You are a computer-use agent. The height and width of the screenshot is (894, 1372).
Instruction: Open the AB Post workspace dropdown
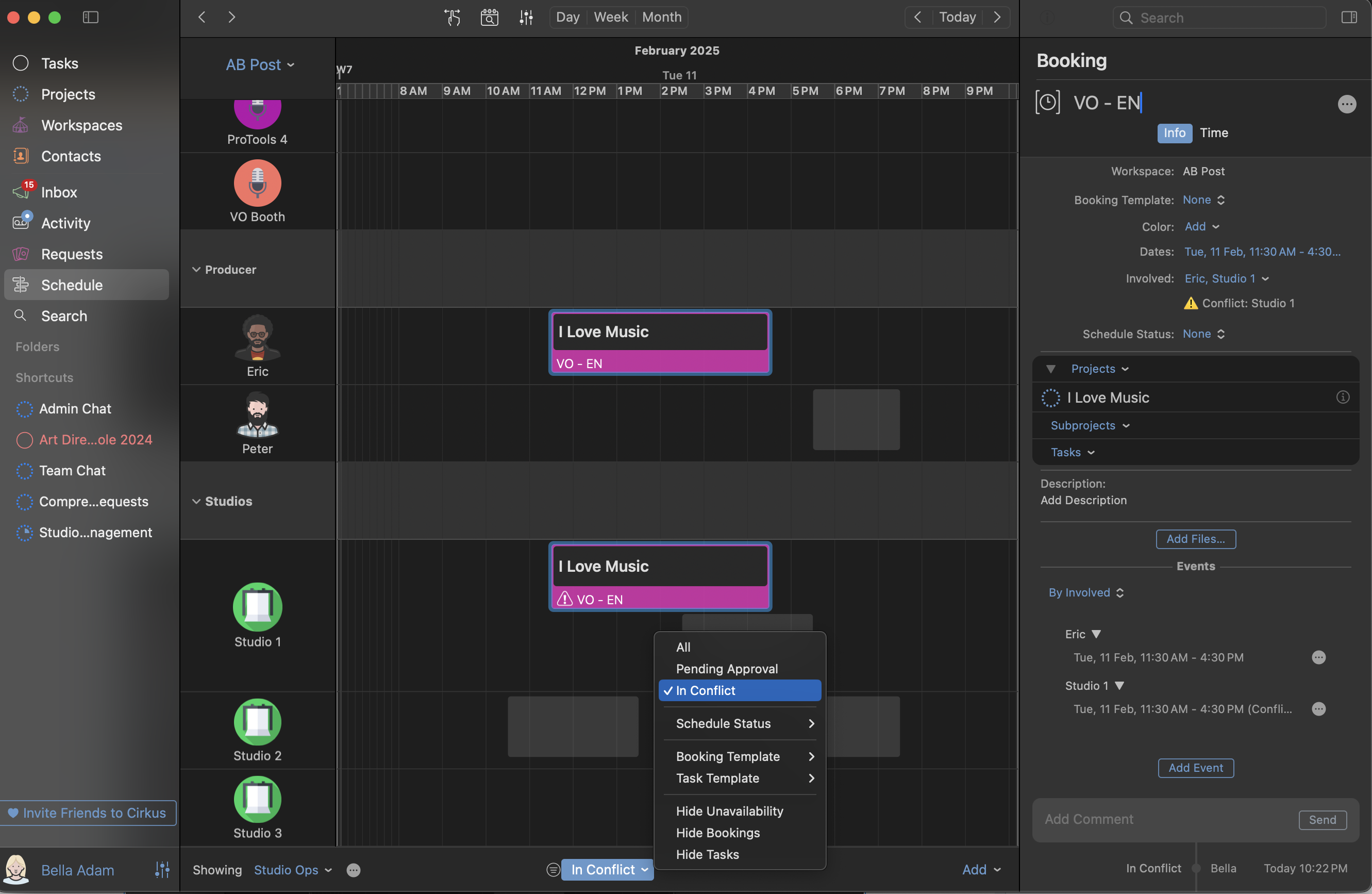point(260,64)
